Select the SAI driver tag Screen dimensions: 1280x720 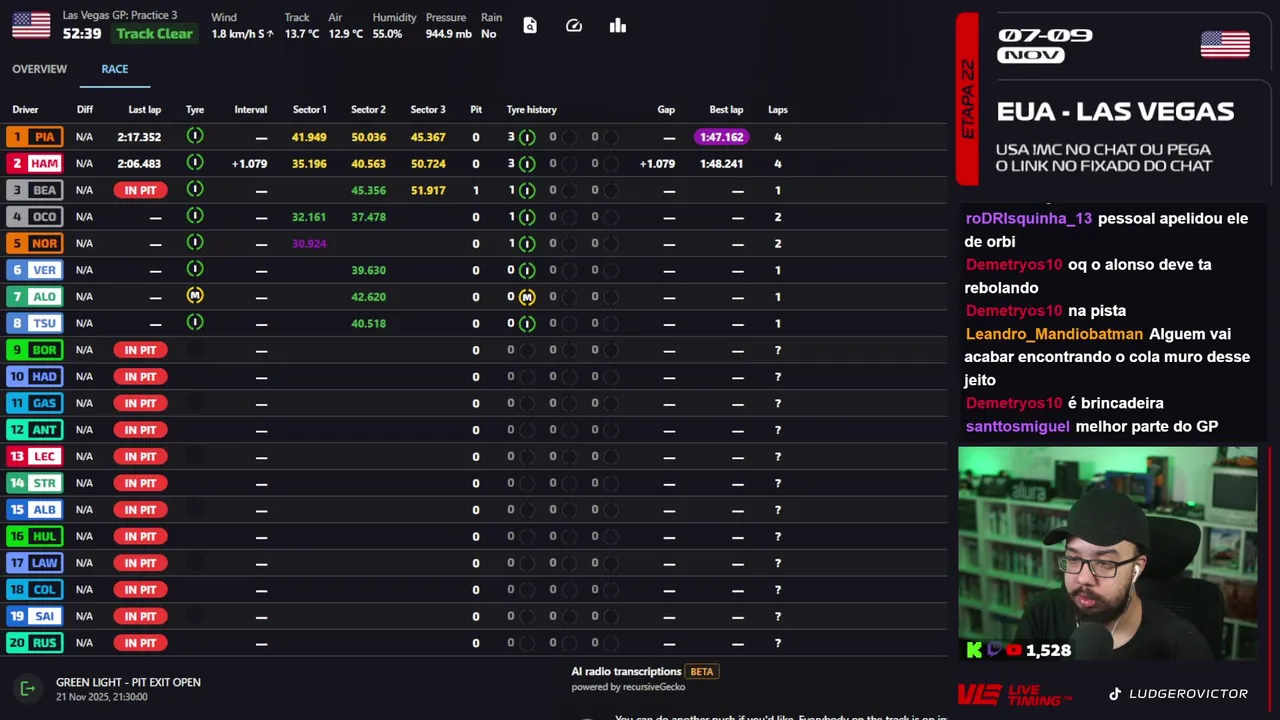34,616
